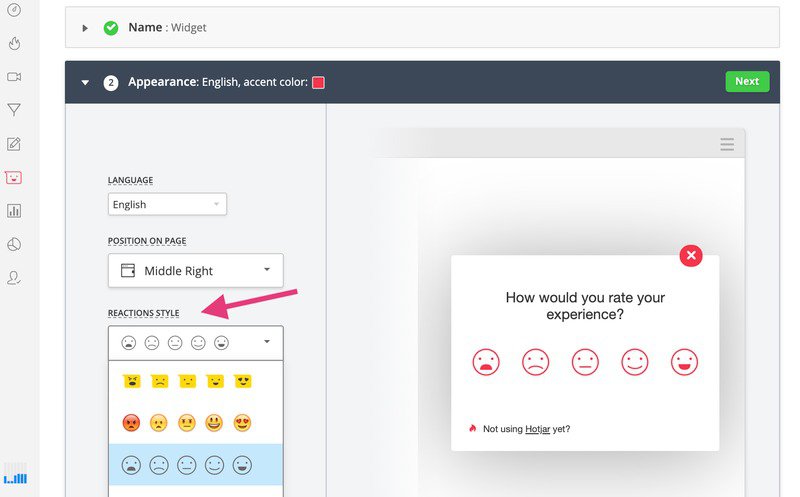Image resolution: width=800 pixels, height=497 pixels.
Task: Select the angry face rating in preview
Action: [x=486, y=362]
